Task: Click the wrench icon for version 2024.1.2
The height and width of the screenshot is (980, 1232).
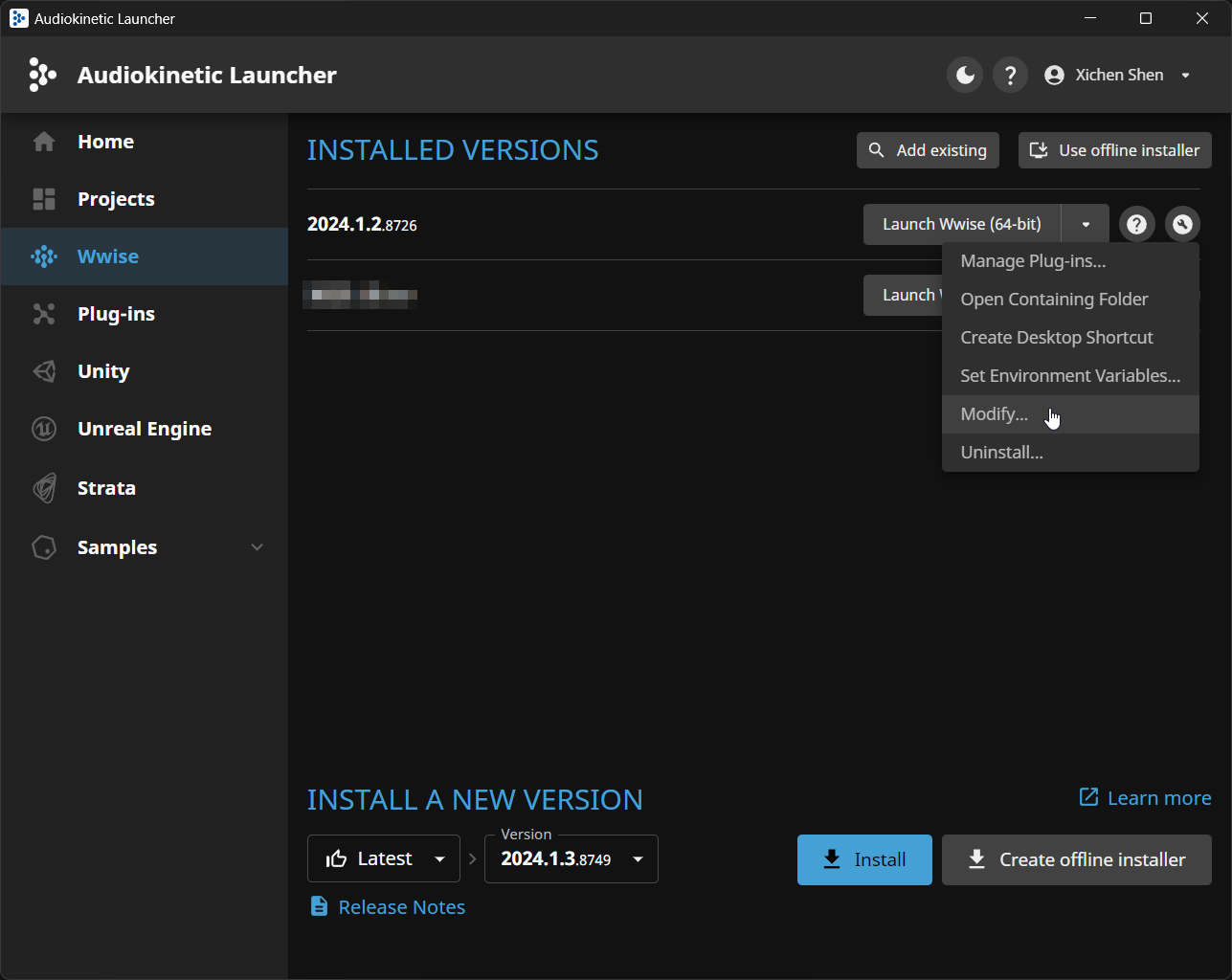Action: pos(1182,224)
